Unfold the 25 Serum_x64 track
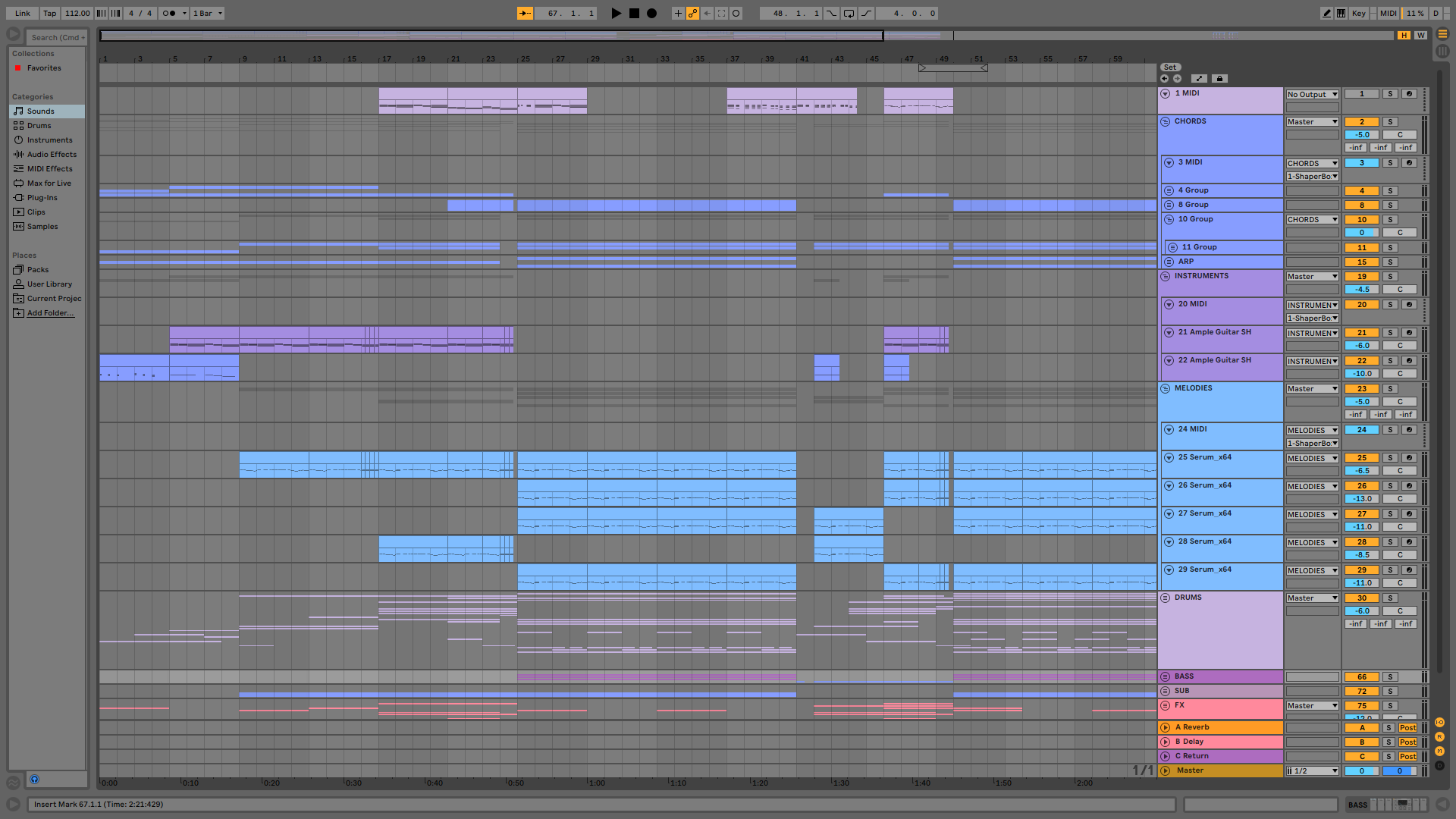 [1169, 457]
